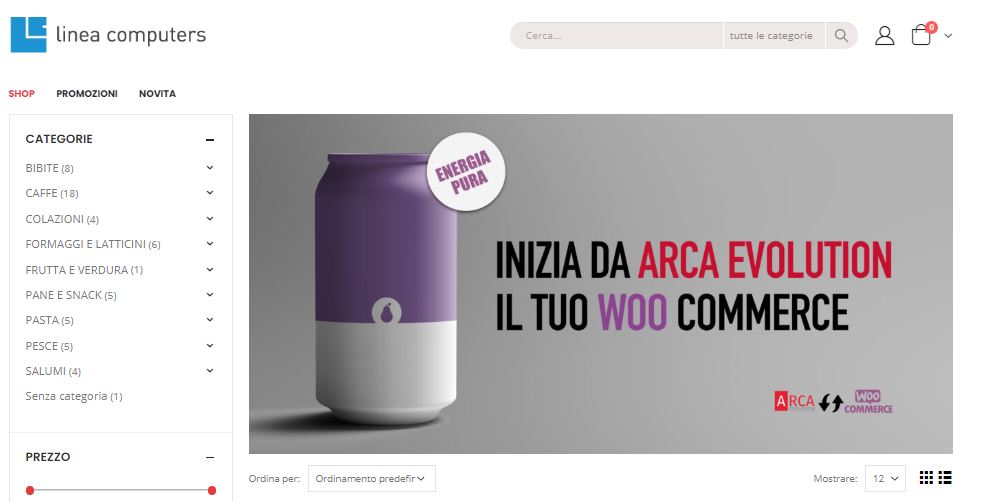Switch to list view layout
This screenshot has height=502, width=992.
pos(945,478)
